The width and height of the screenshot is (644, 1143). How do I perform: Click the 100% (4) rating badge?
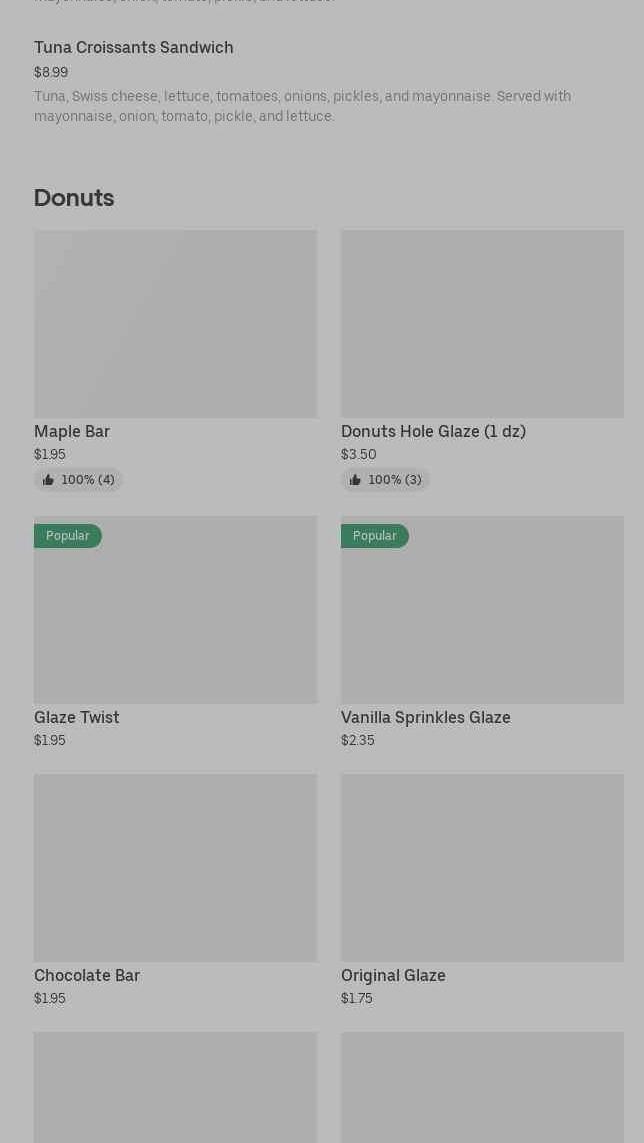78,480
